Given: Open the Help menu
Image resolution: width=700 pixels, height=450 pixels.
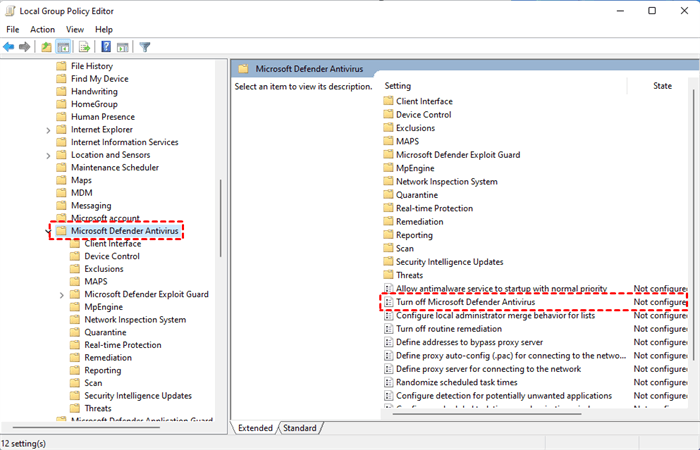Looking at the screenshot, I should [x=104, y=29].
